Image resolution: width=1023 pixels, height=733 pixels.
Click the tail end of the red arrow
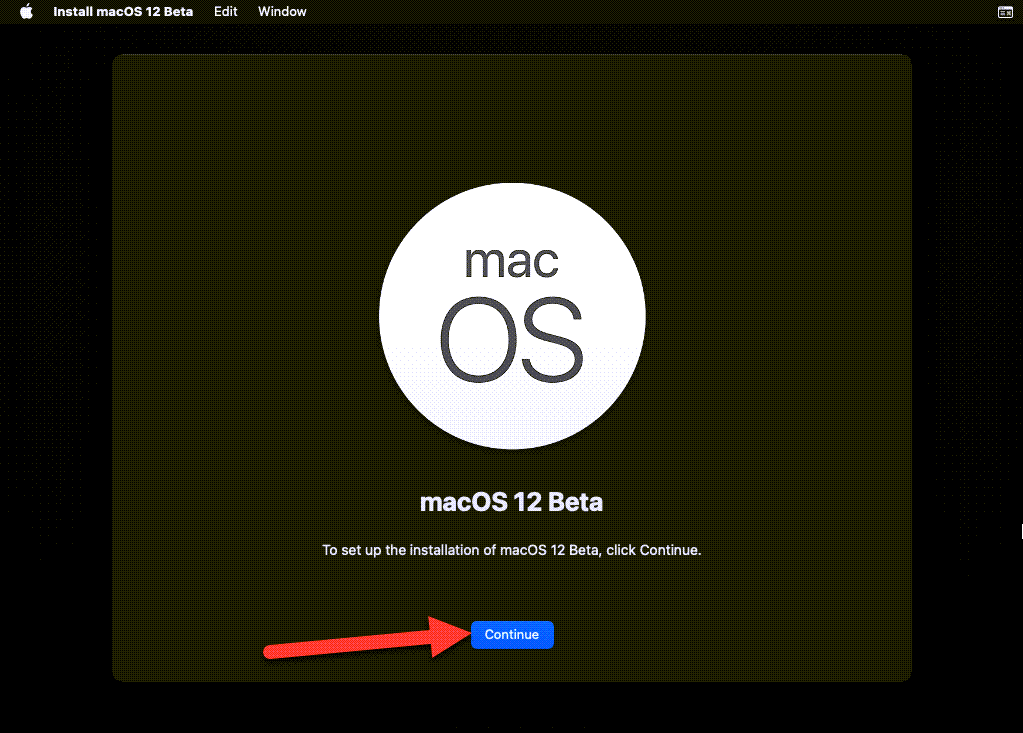click(272, 652)
